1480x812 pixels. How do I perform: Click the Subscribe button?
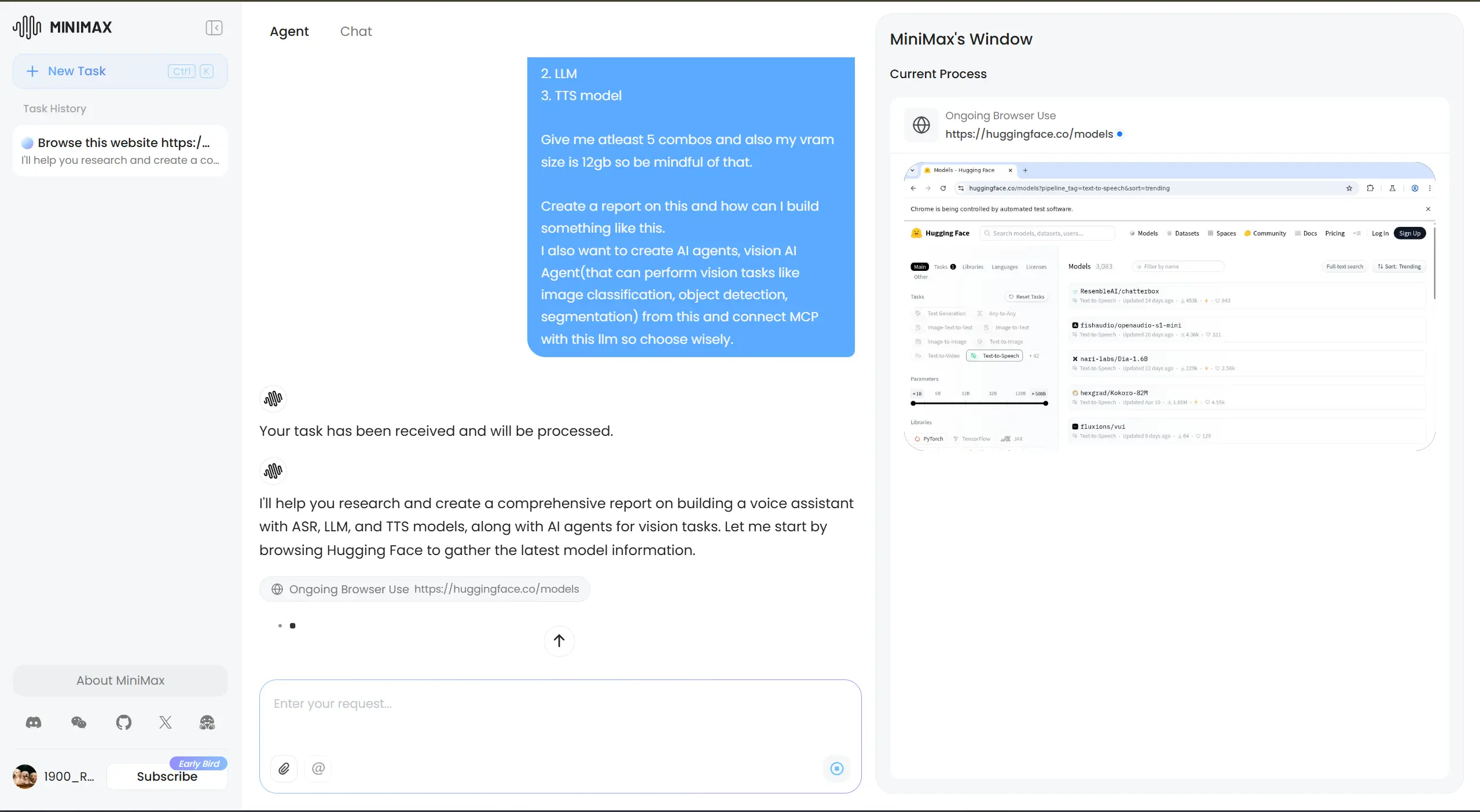167,777
